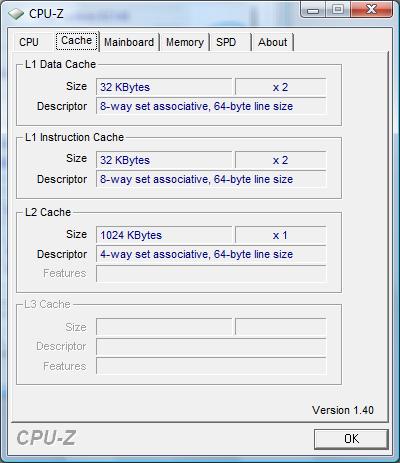Click the L1 Data Cache x 2 field
The image size is (400, 463).
tap(280, 87)
